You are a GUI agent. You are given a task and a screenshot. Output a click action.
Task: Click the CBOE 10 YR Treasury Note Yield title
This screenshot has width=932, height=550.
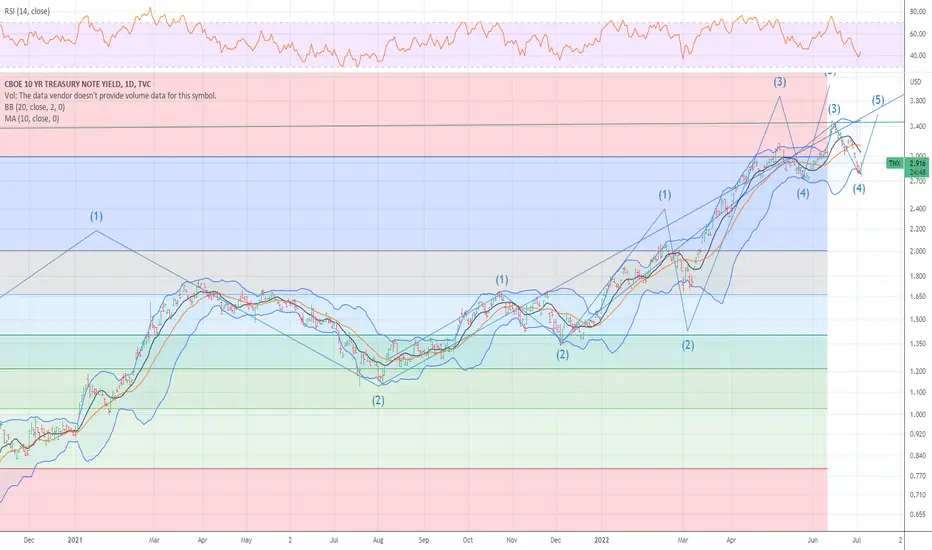click(78, 84)
